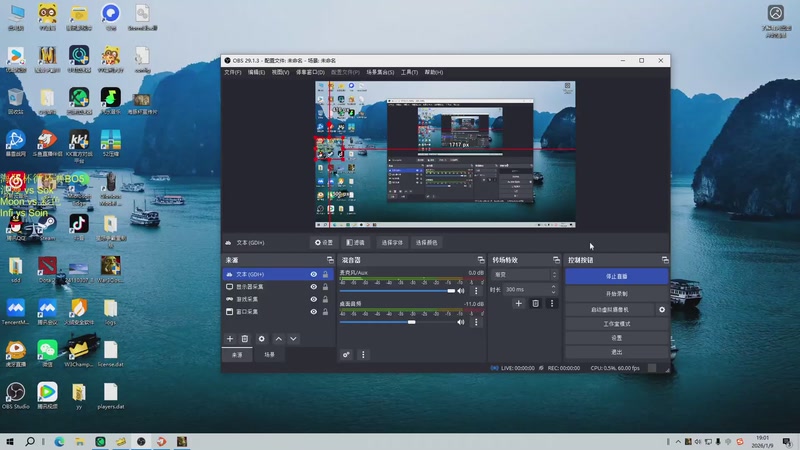Toggle visibility of 游戏采集 source

coord(313,299)
